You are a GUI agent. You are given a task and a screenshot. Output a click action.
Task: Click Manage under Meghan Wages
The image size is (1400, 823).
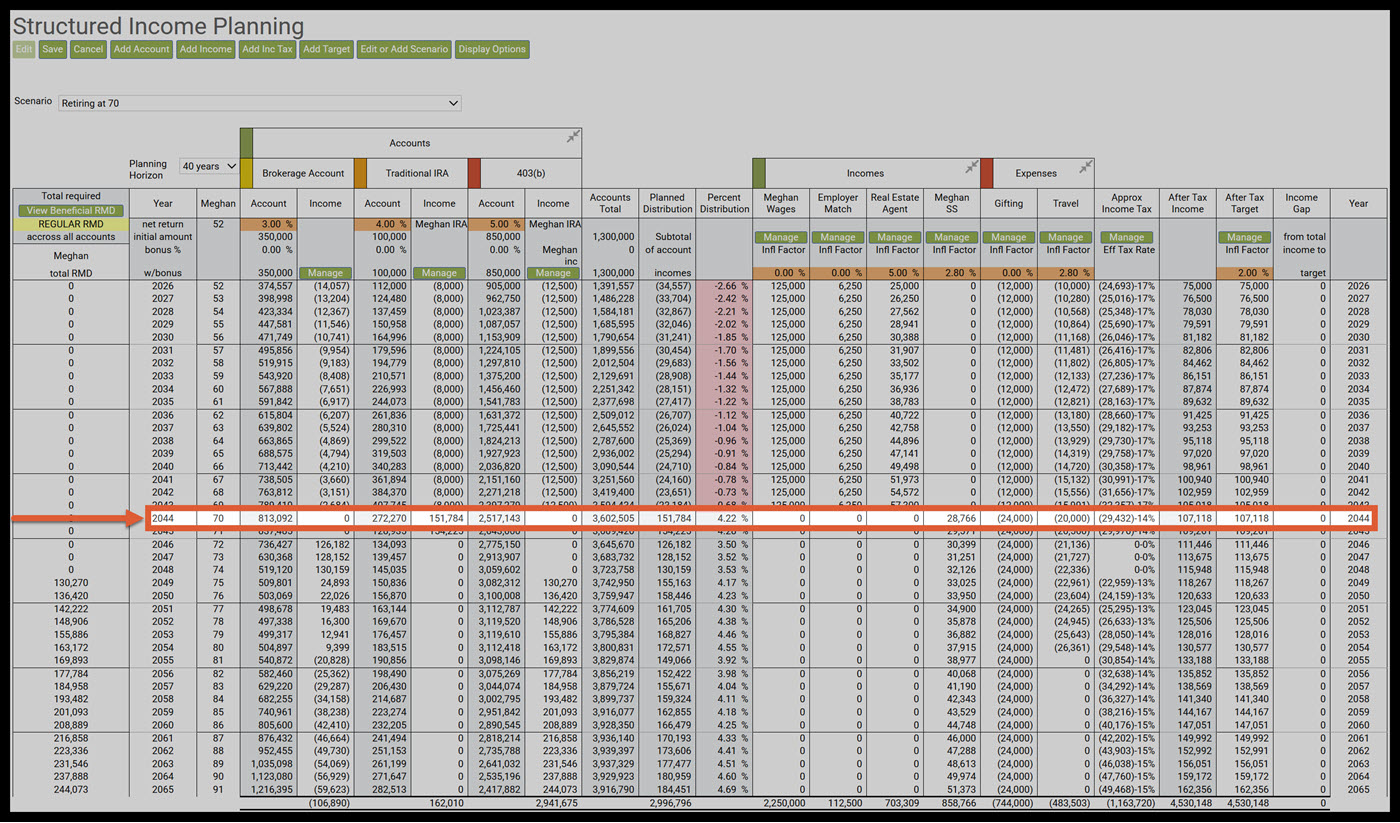pos(780,238)
